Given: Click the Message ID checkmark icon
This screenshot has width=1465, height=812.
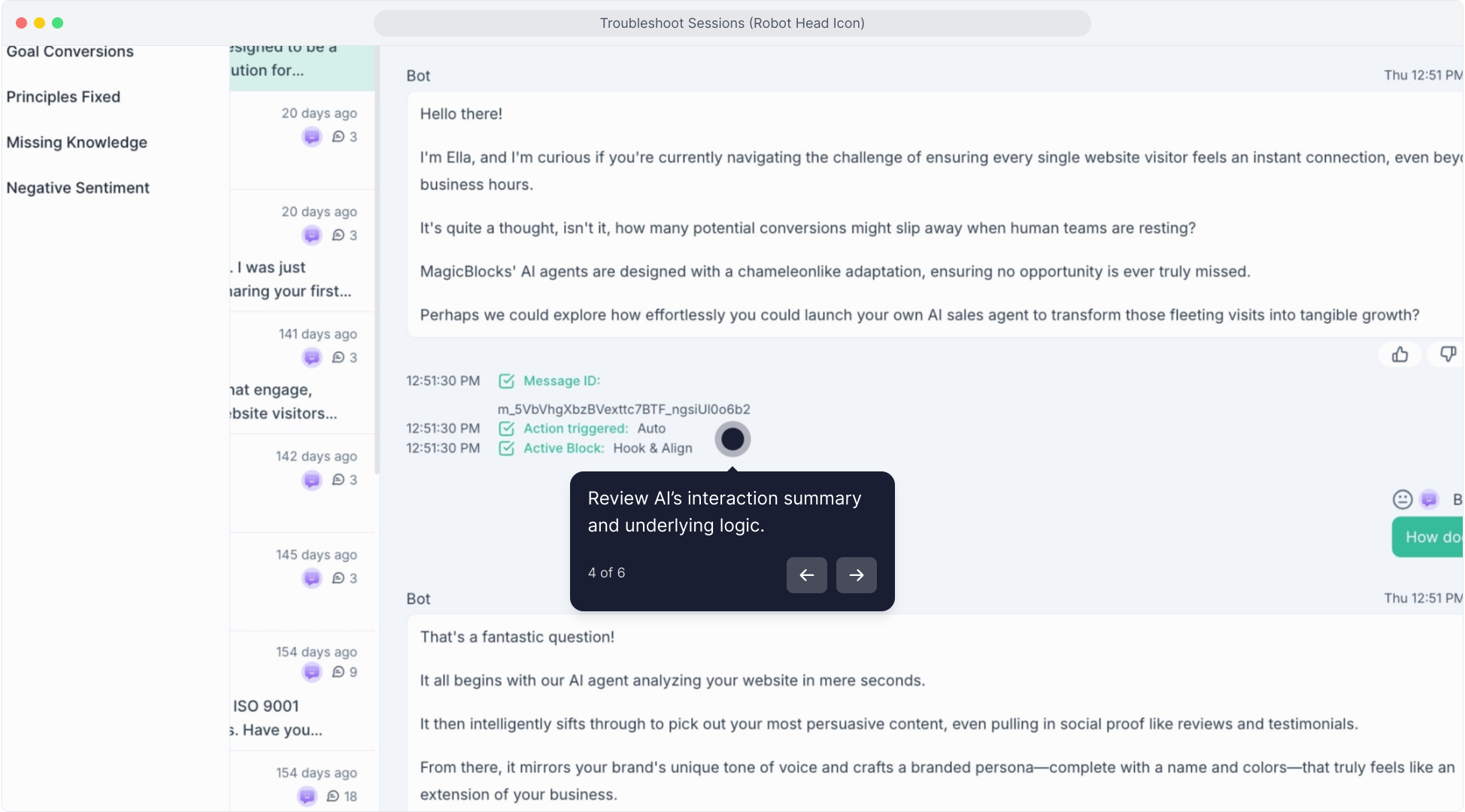Looking at the screenshot, I should coord(507,381).
